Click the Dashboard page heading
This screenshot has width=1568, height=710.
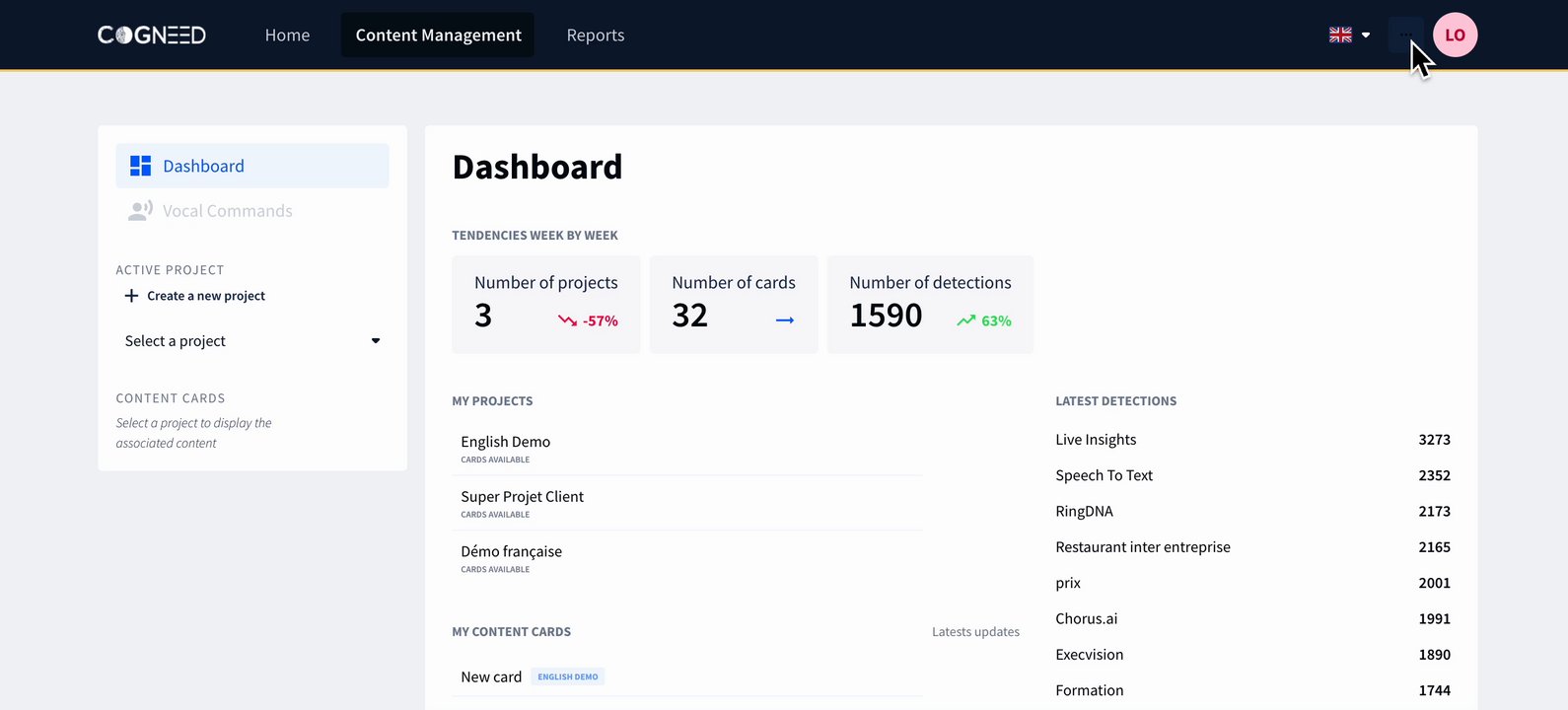tap(537, 167)
